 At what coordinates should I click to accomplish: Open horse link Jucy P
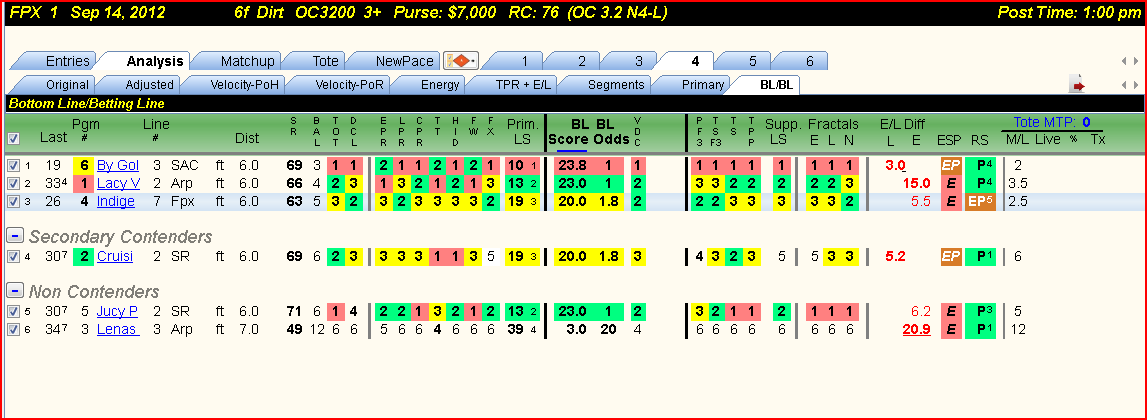pos(116,312)
